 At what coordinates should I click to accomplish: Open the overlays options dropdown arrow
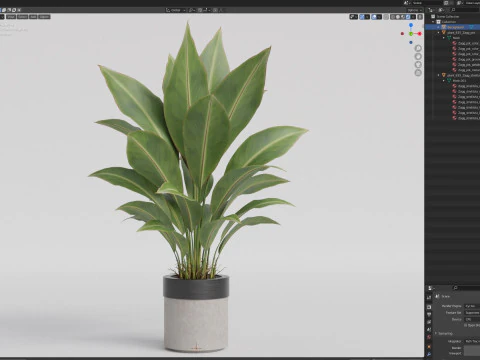379,17
